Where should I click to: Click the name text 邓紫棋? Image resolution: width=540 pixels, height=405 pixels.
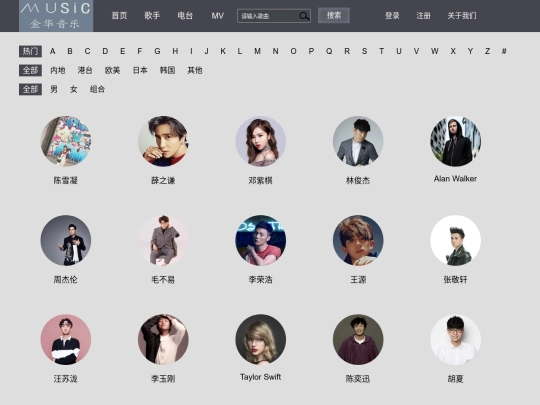[x=261, y=180]
